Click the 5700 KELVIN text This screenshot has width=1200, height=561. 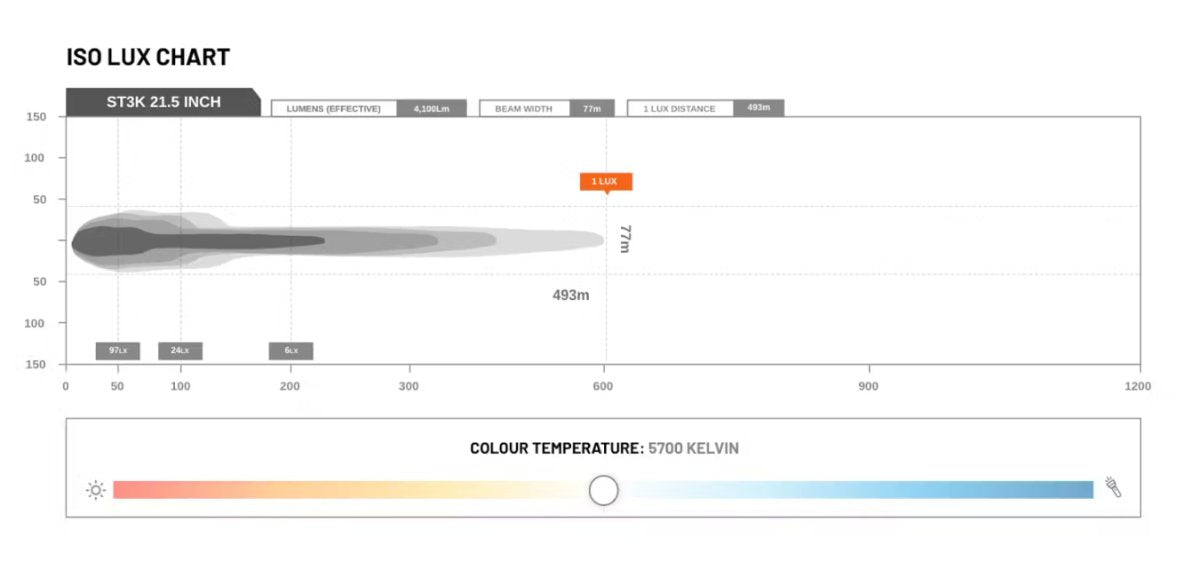click(x=693, y=448)
